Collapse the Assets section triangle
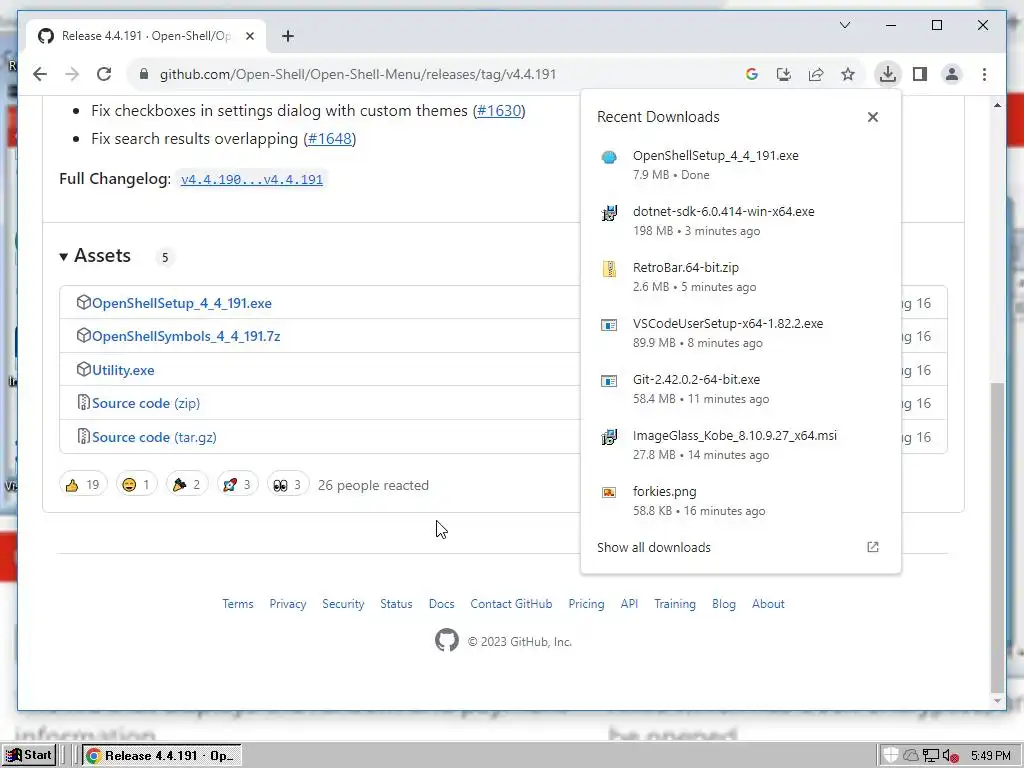This screenshot has height=768, width=1024. [x=63, y=257]
